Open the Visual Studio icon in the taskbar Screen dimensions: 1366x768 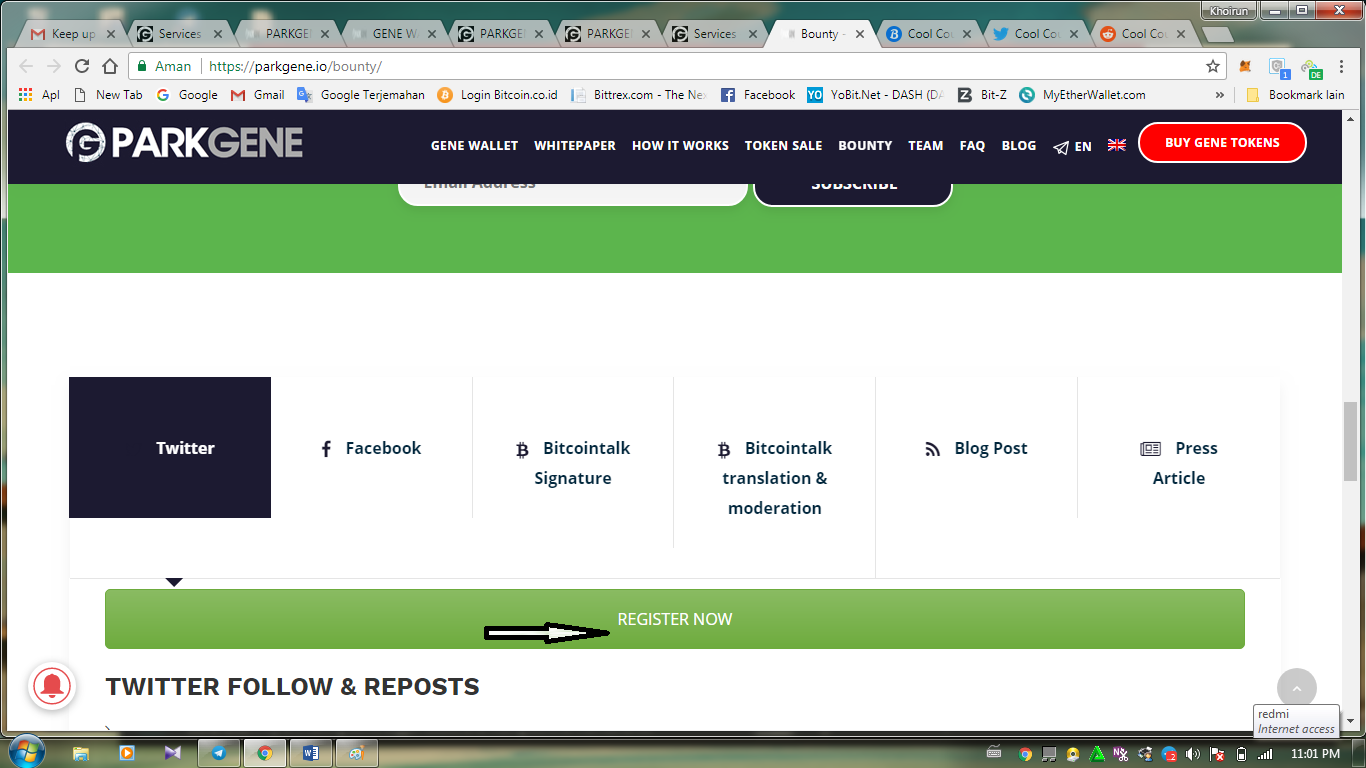[173, 753]
